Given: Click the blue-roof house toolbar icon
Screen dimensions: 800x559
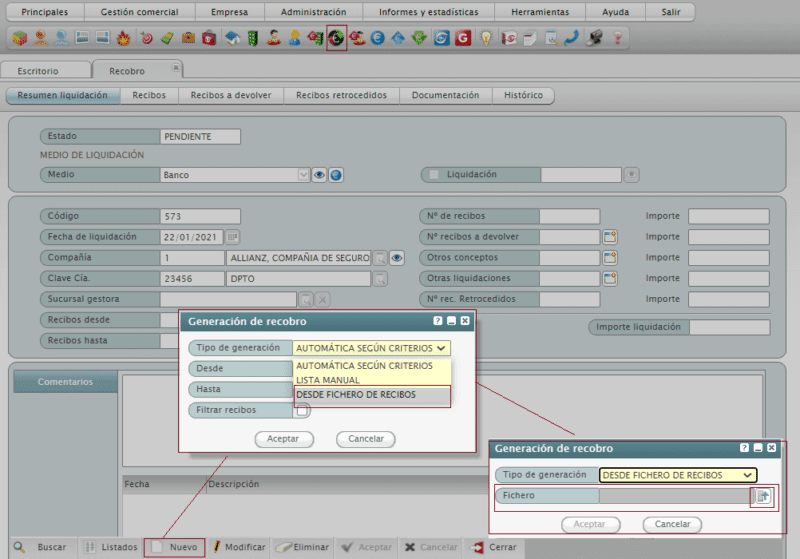Looking at the screenshot, I should [x=233, y=38].
